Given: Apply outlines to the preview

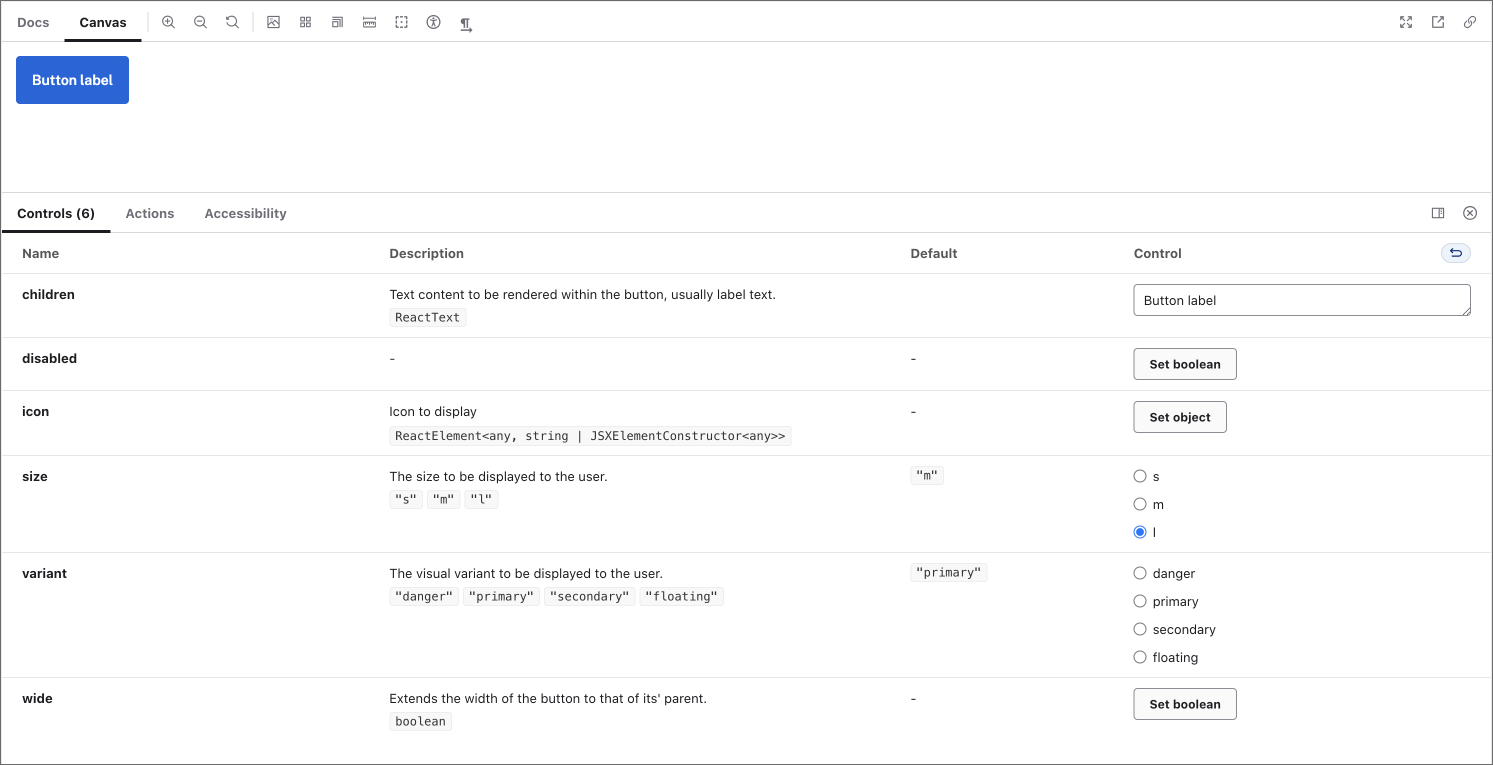Looking at the screenshot, I should coord(401,22).
